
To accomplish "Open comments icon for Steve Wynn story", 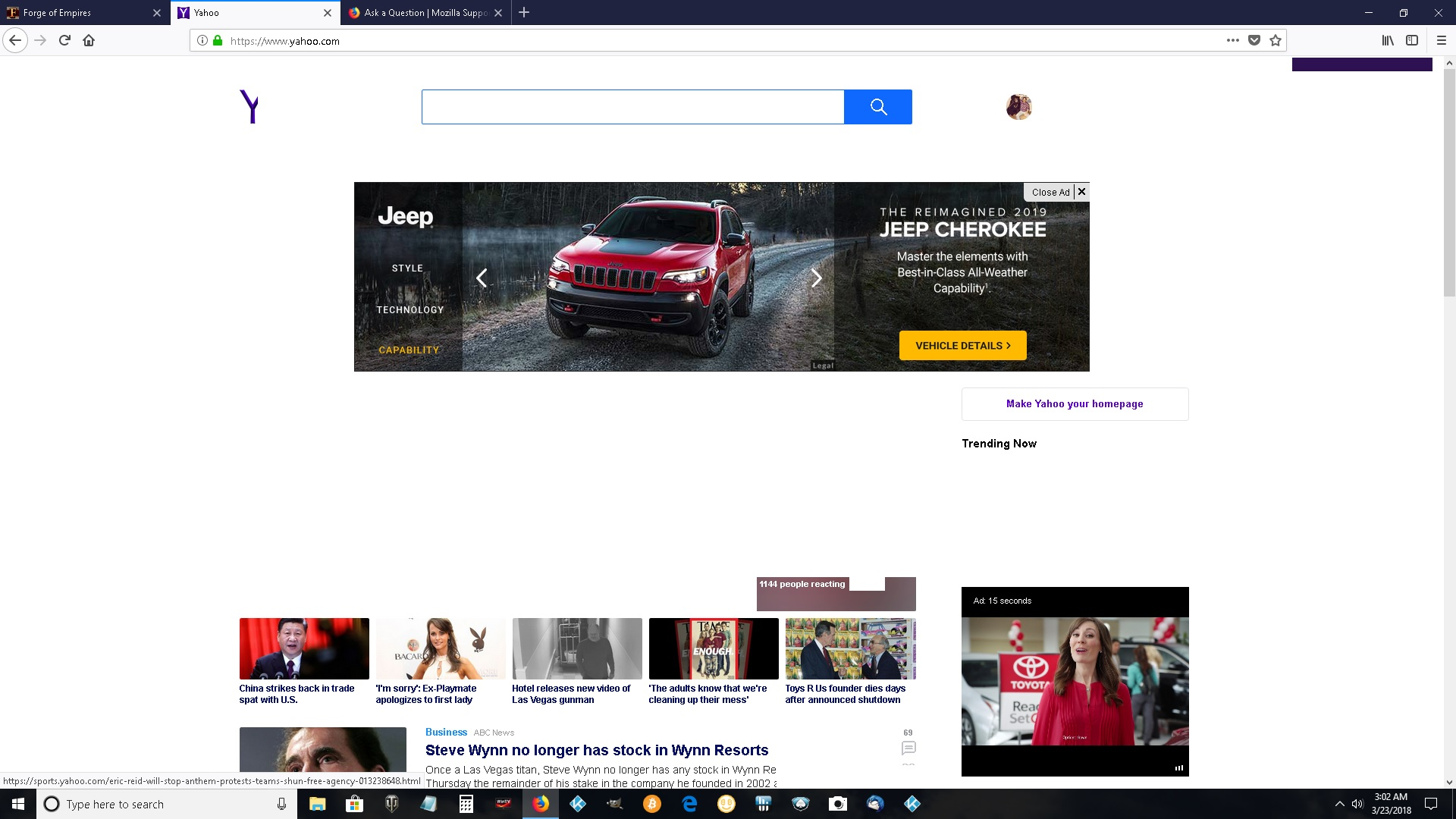I will click(x=908, y=748).
